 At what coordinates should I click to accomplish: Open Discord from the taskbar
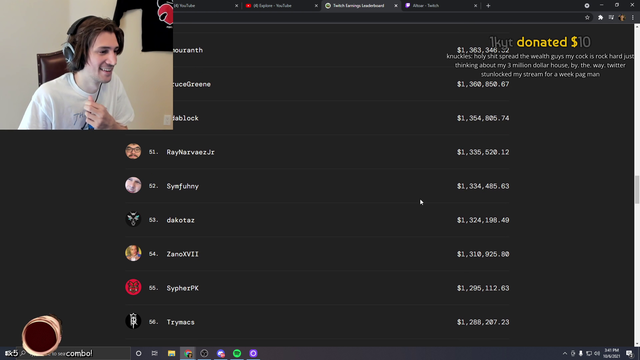point(221,353)
